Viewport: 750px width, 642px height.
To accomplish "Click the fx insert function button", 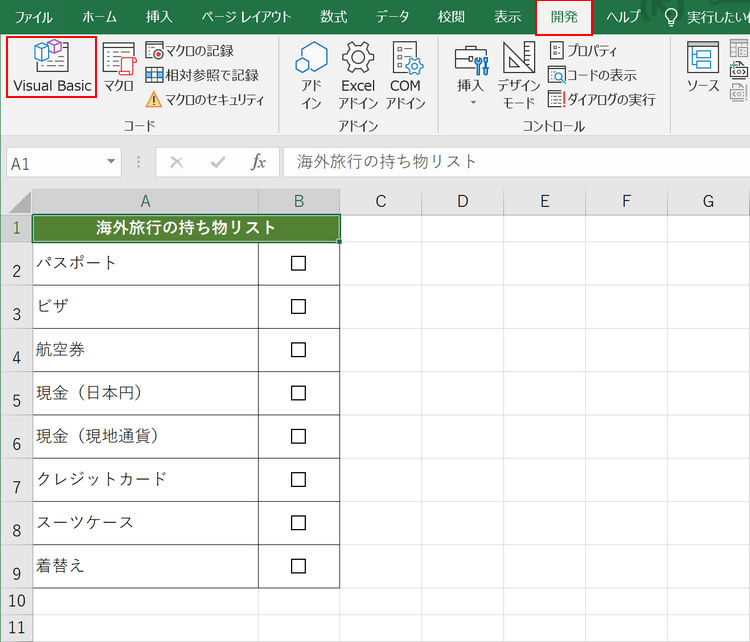I will [258, 163].
